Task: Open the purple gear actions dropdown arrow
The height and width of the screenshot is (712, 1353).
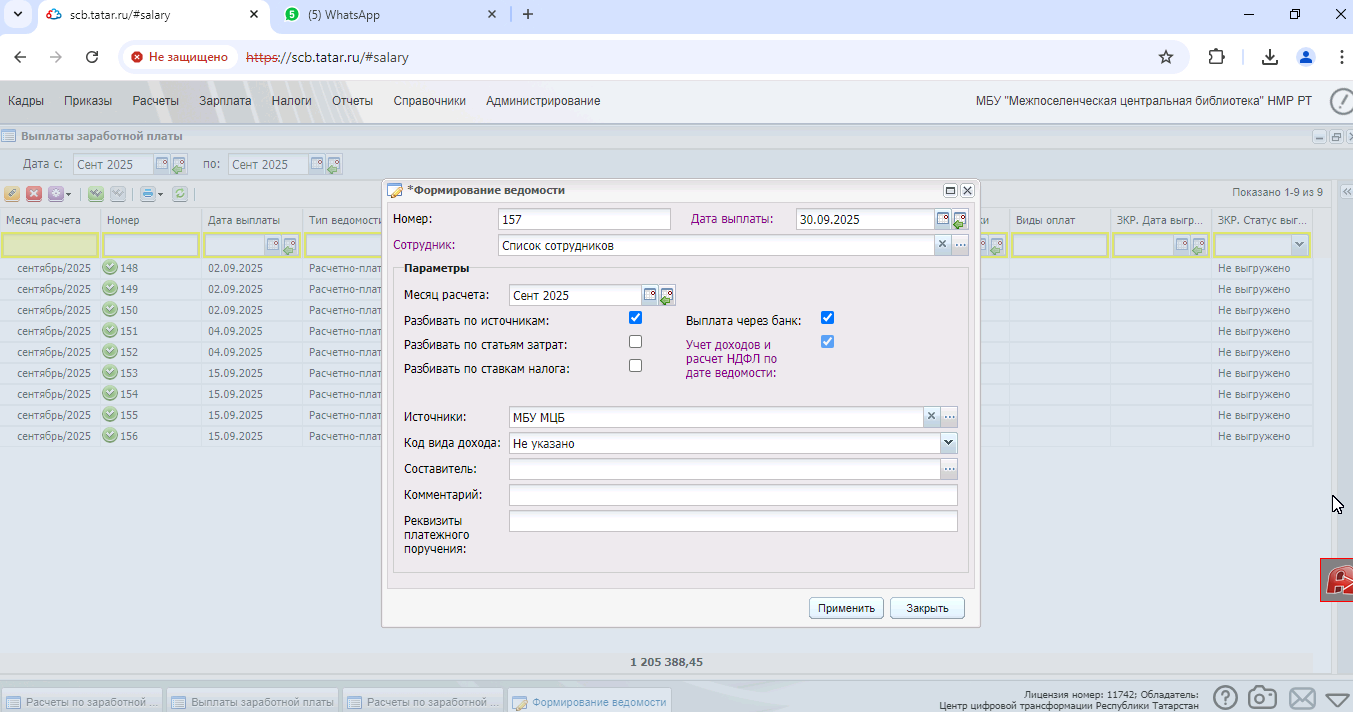Action: 68,194
